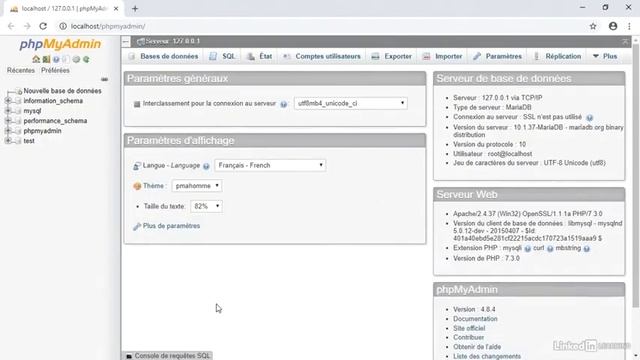Open the phpMyAdmin documentation icon in sidebar
Image resolution: width=640 pixels, height=360 pixels.
coord(56,59)
